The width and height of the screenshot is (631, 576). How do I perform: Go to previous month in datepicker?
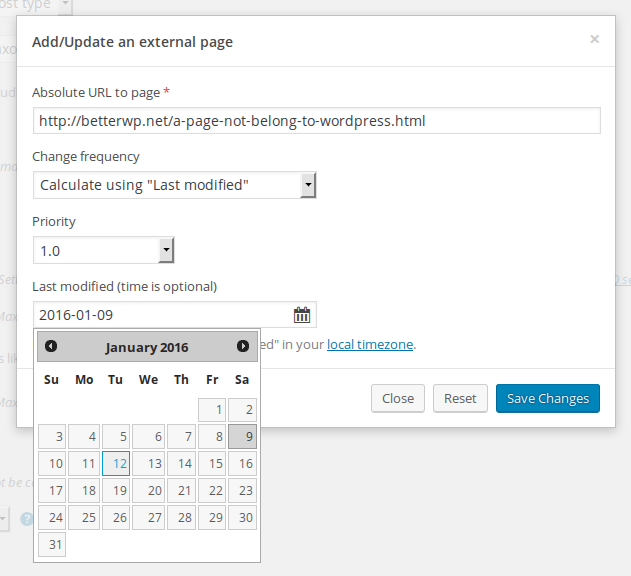click(51, 346)
